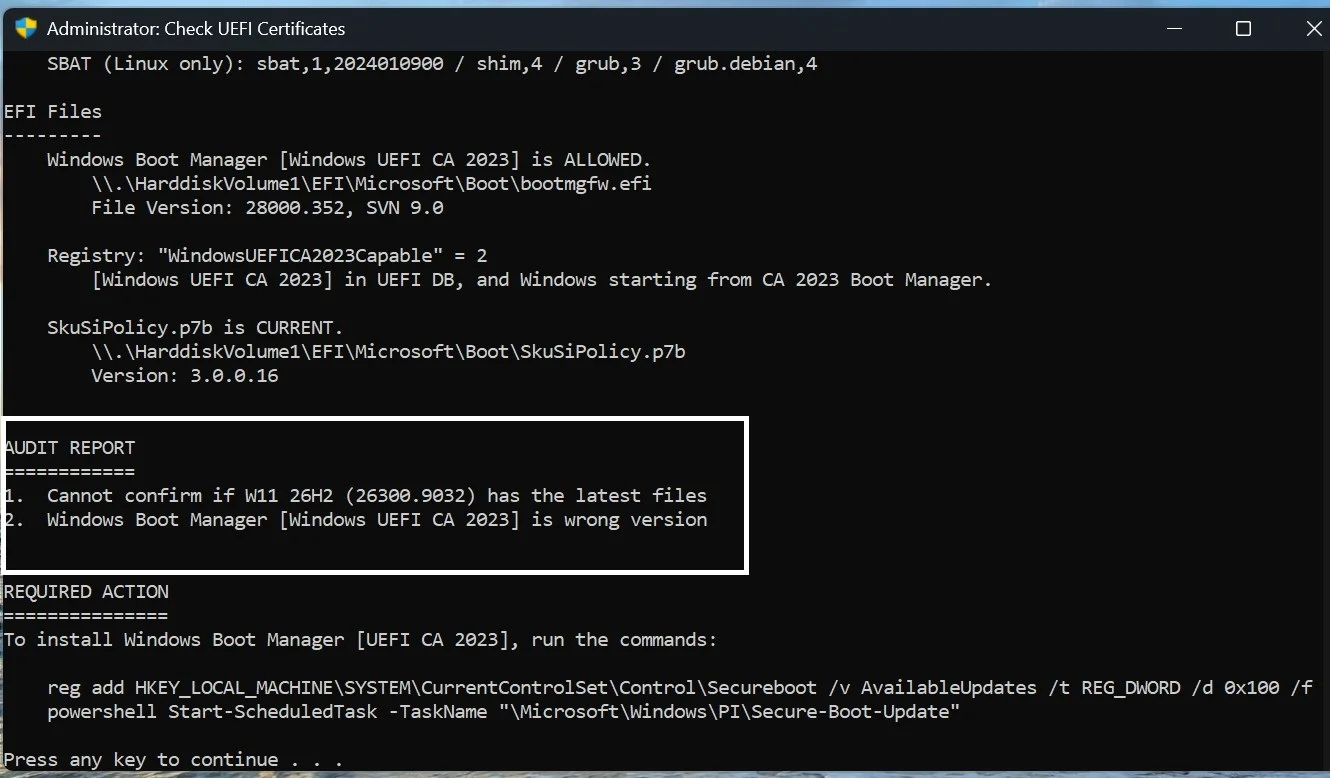Click the bootmgfw.efi file path
1330x778 pixels.
point(371,184)
